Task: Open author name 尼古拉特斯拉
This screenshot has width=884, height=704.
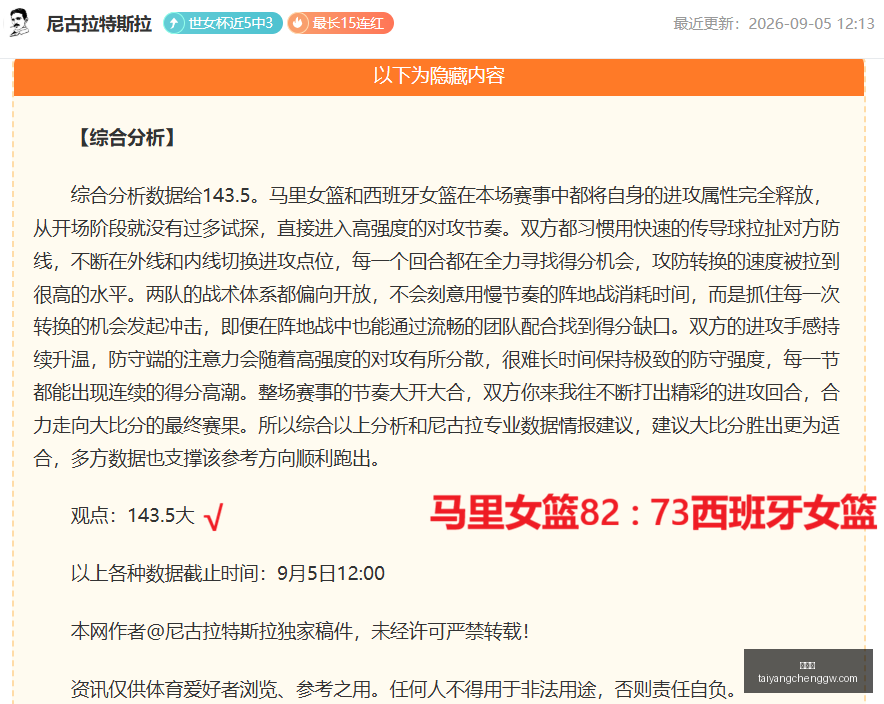Action: (99, 24)
